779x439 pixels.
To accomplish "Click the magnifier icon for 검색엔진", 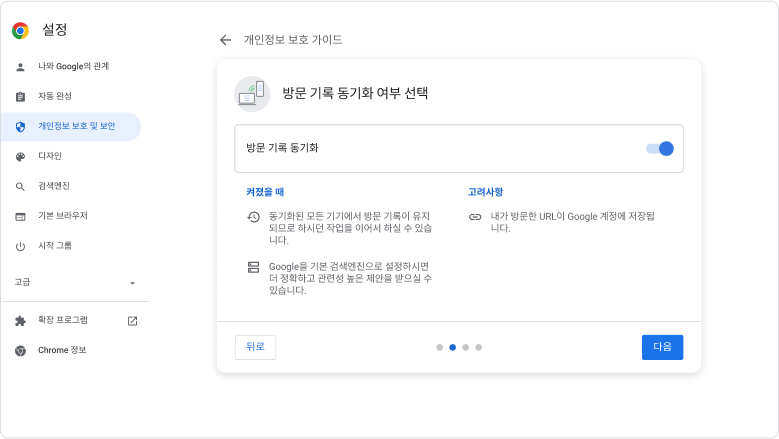I will pos(20,187).
